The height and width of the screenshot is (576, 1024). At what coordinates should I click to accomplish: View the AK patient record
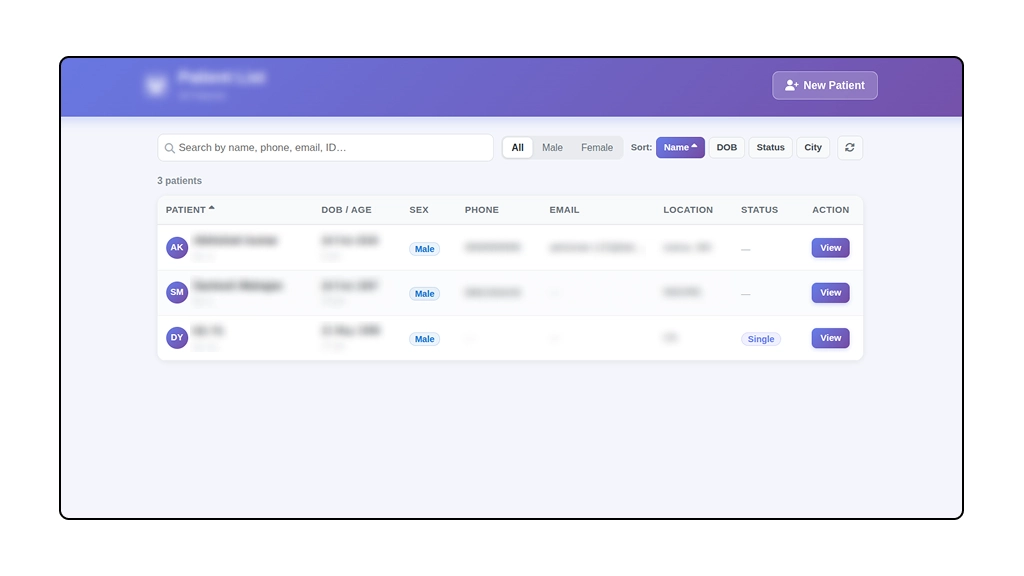(x=830, y=248)
